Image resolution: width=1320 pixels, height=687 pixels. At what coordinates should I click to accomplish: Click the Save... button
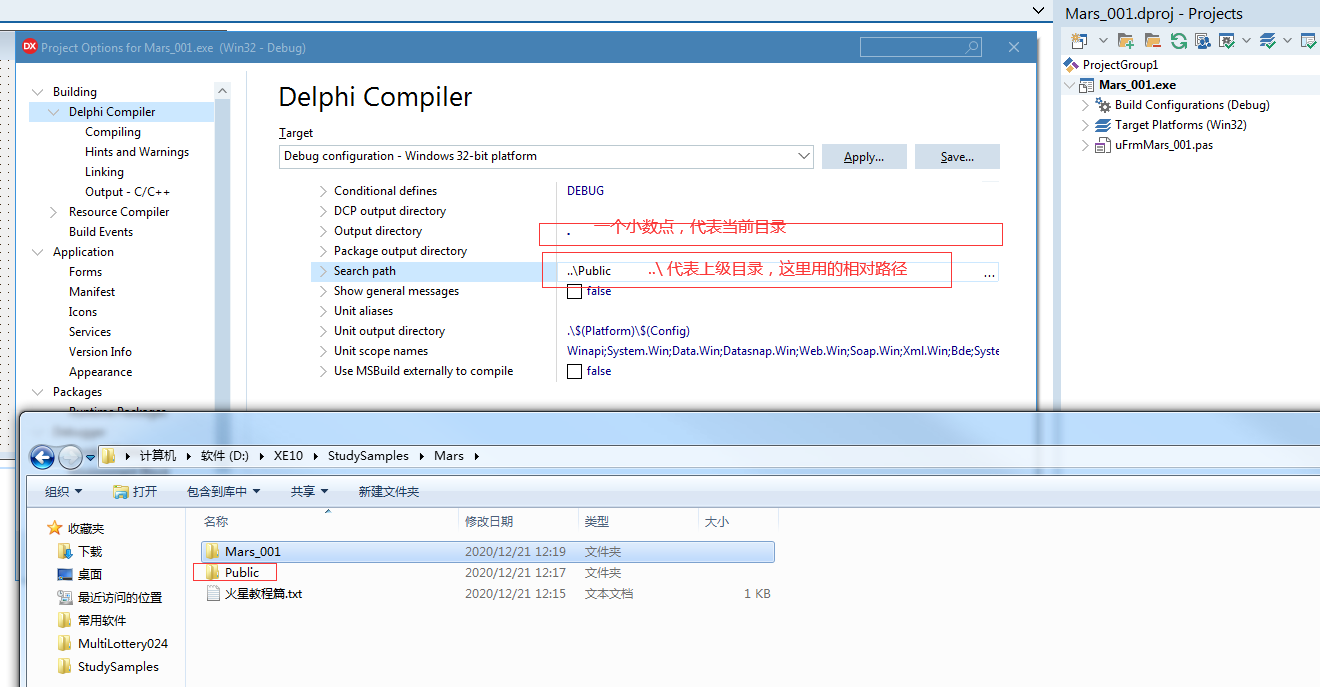pos(957,157)
